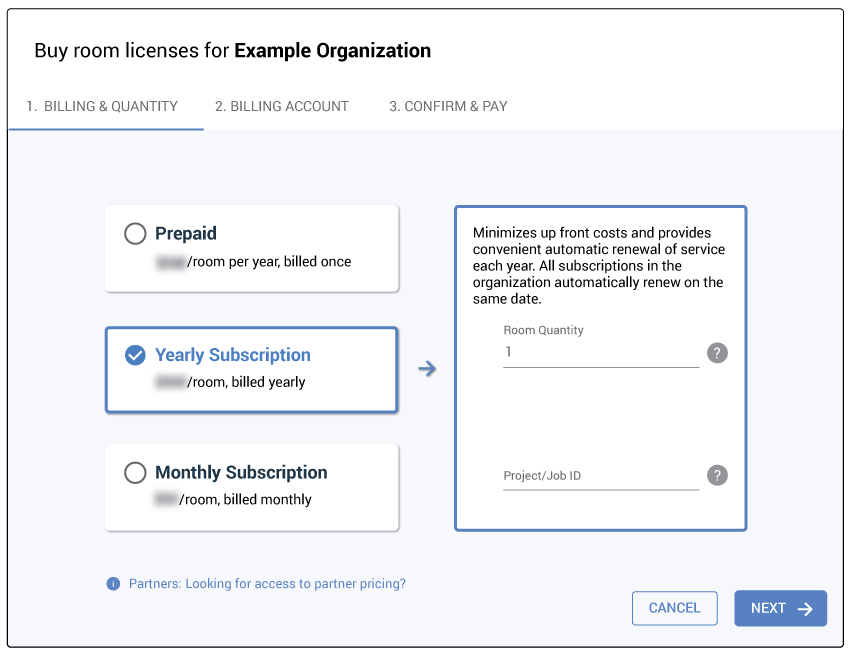Choose the Monthly Subscription radio button
The height and width of the screenshot is (654, 853).
pos(135,473)
